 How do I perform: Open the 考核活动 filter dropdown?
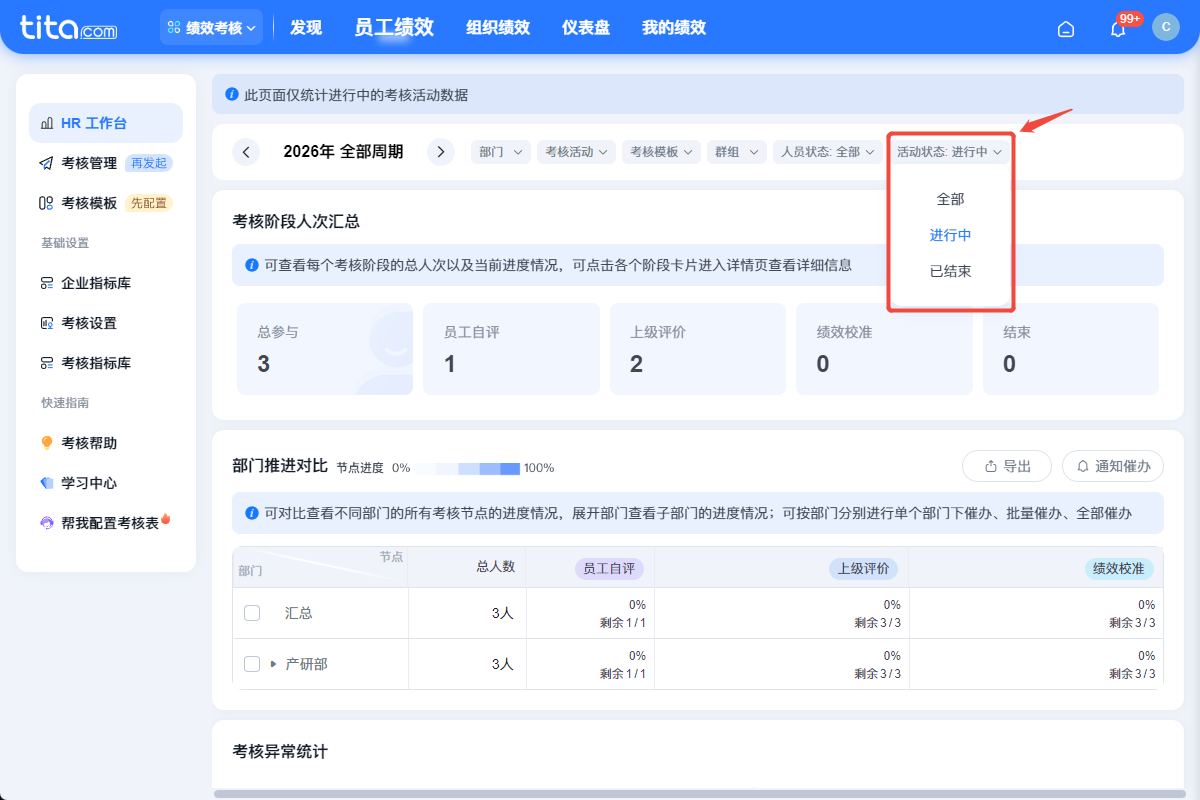point(576,152)
